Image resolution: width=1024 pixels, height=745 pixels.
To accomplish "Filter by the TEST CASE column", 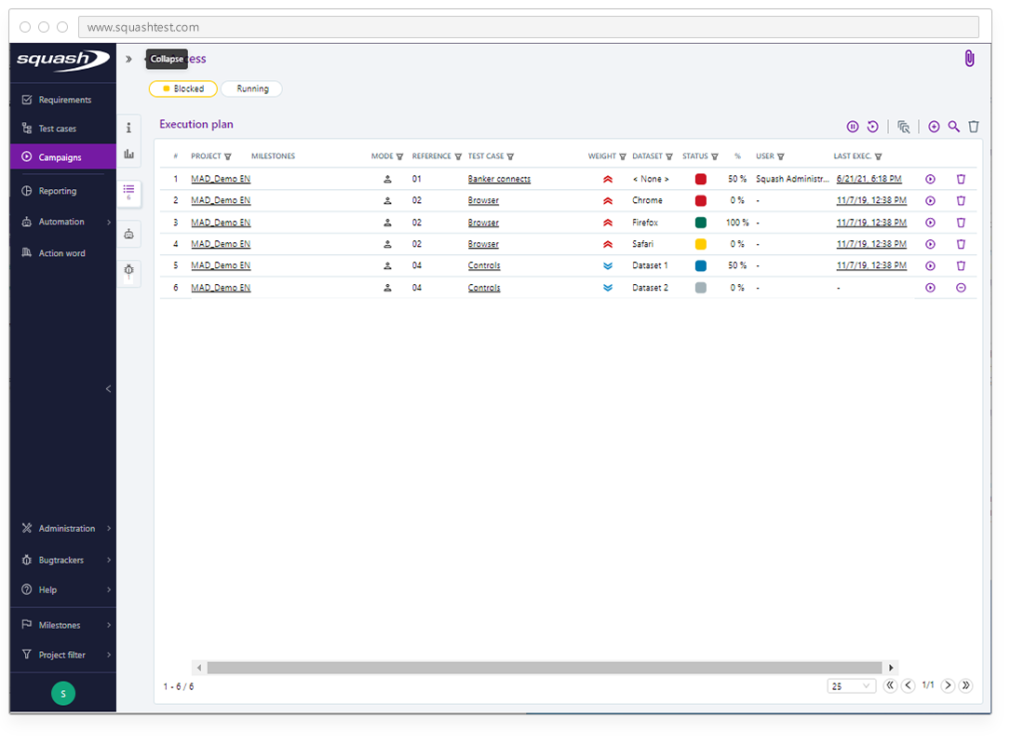I will point(510,157).
